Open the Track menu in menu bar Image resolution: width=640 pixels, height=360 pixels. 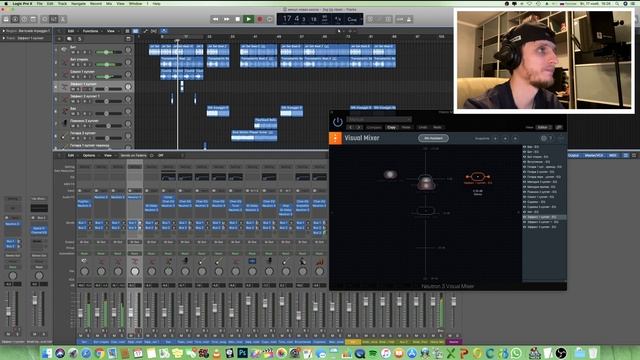click(62, 3)
